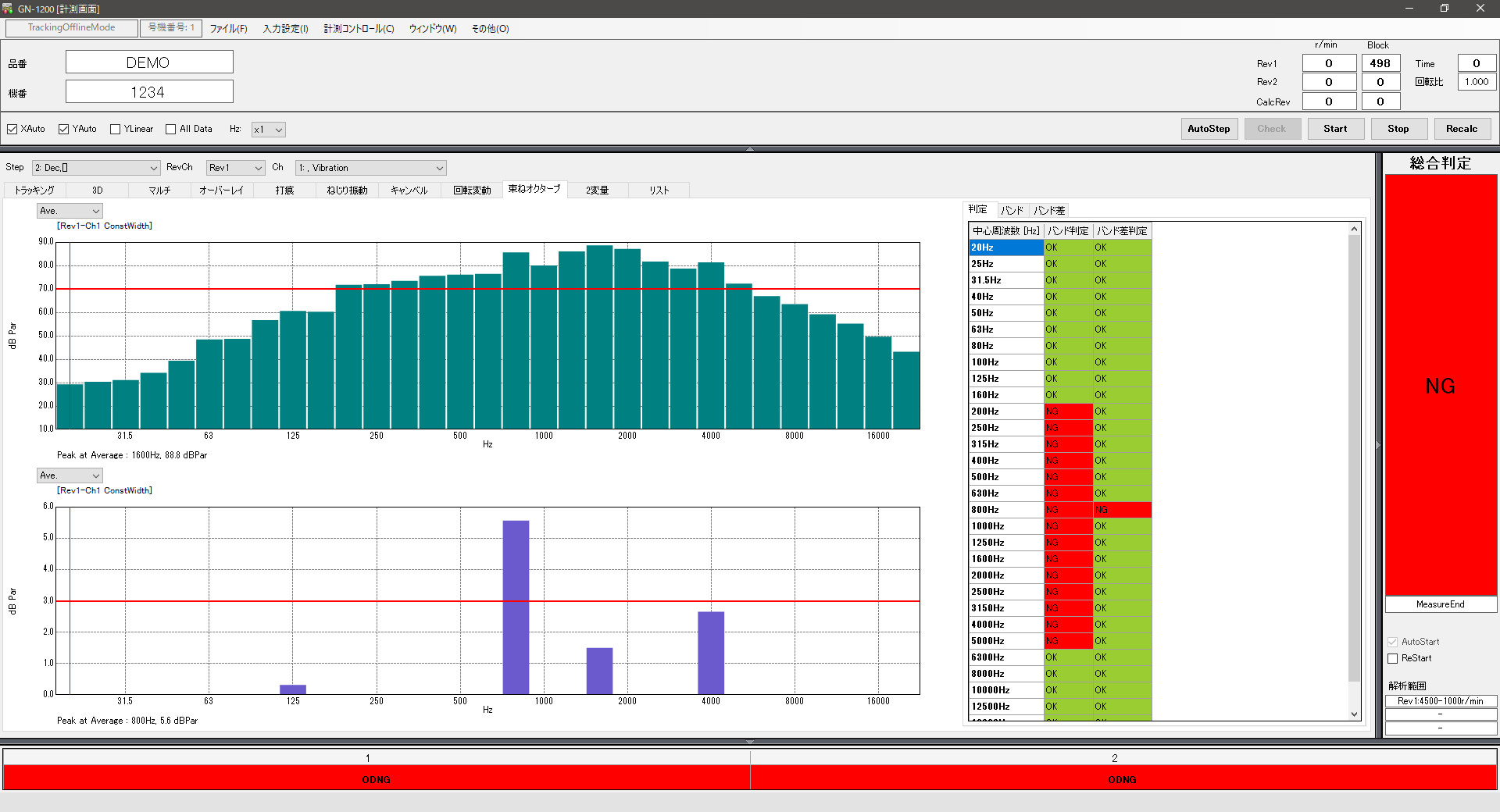This screenshot has width=1500, height=812.
Task: Open the ファイル(F) menu
Action: tap(228, 29)
